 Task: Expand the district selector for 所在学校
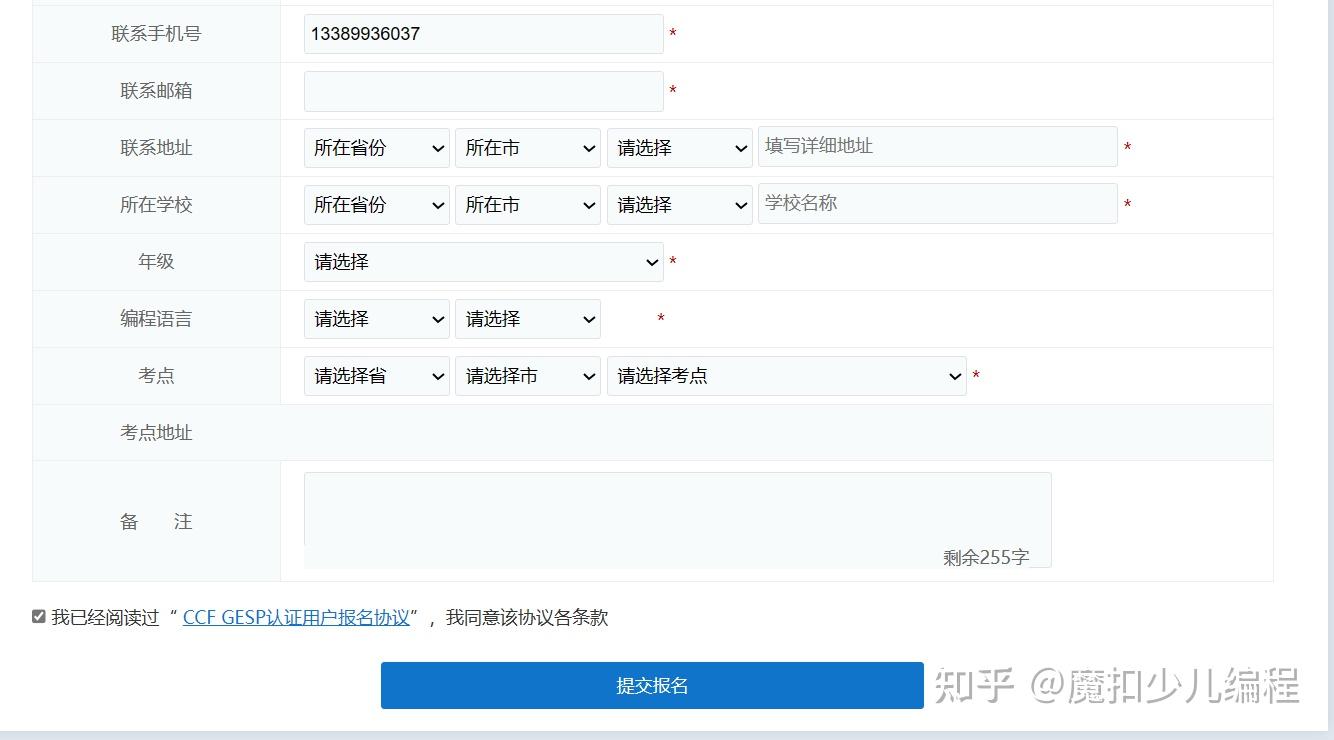click(x=680, y=204)
